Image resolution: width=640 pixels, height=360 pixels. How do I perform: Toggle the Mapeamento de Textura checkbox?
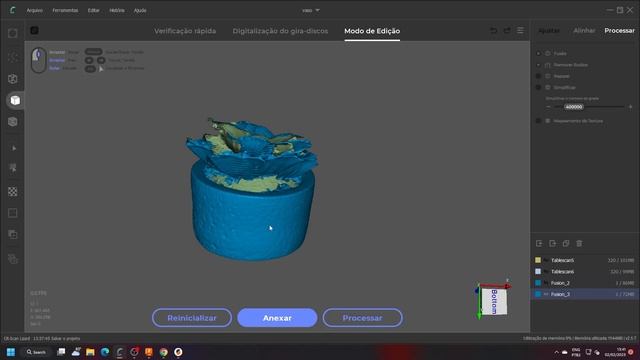538,121
